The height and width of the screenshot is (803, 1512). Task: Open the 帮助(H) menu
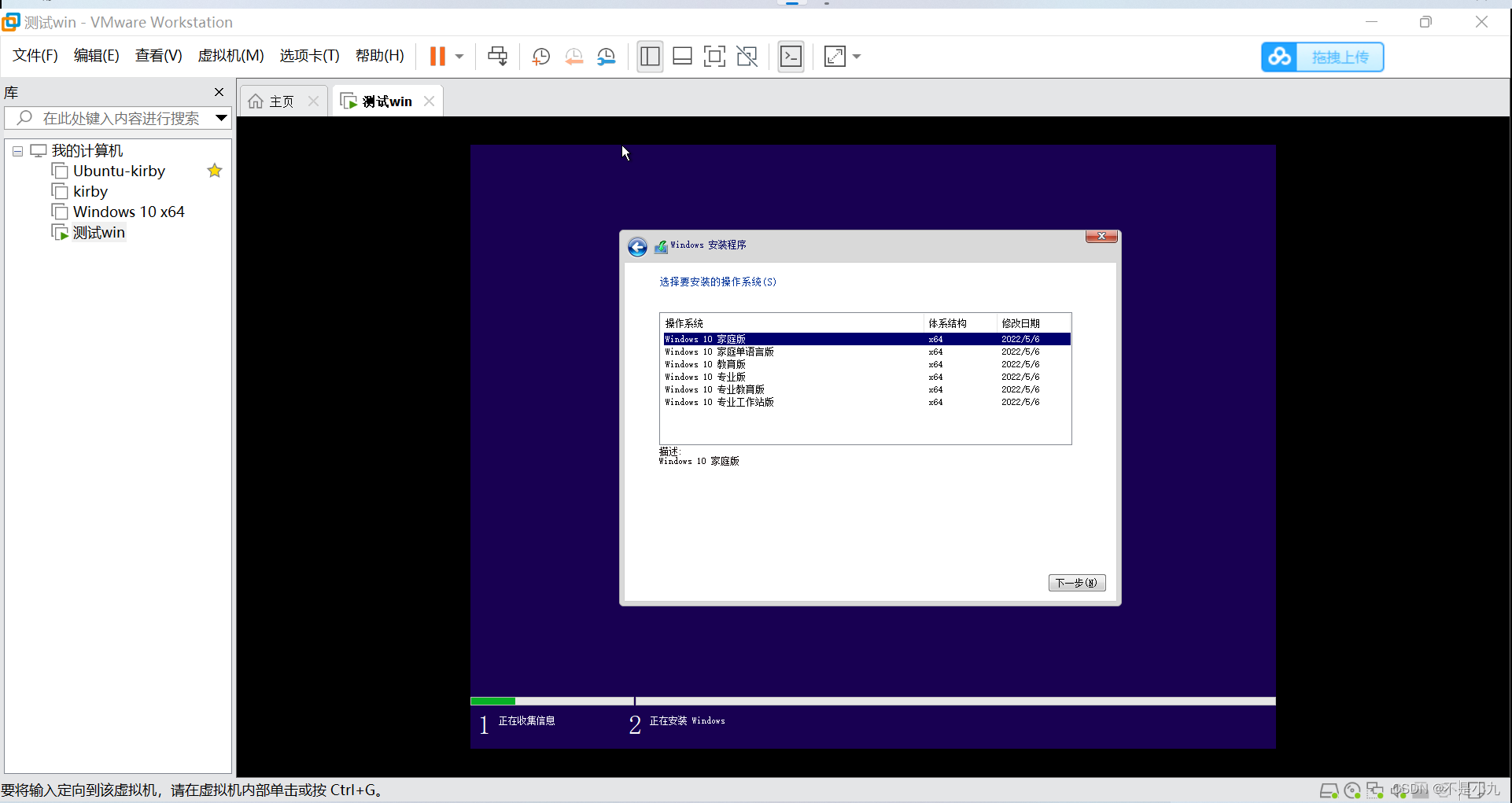click(x=379, y=56)
